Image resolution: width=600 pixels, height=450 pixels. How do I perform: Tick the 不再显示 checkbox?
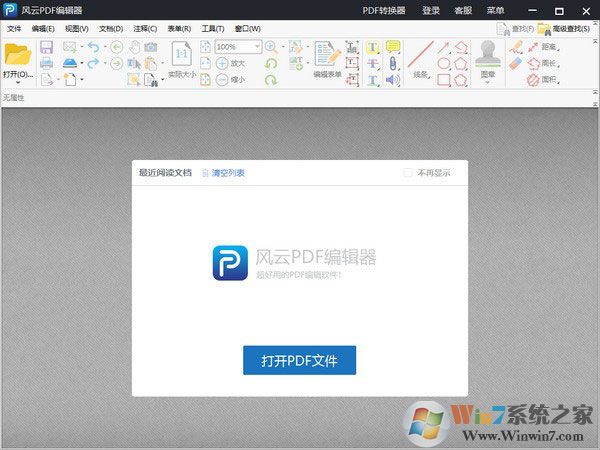coord(408,173)
